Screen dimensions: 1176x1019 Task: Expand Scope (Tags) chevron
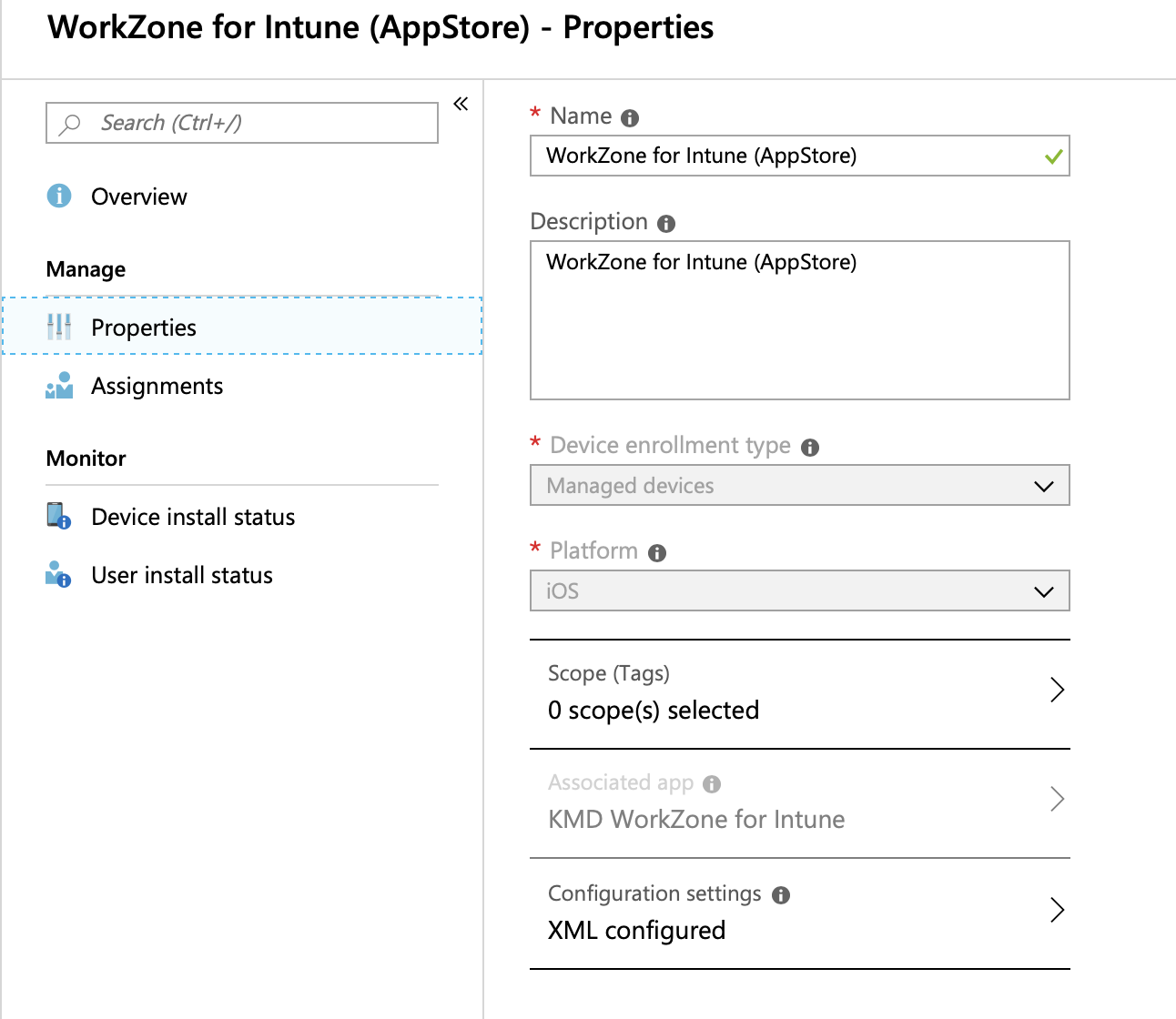[x=1057, y=690]
